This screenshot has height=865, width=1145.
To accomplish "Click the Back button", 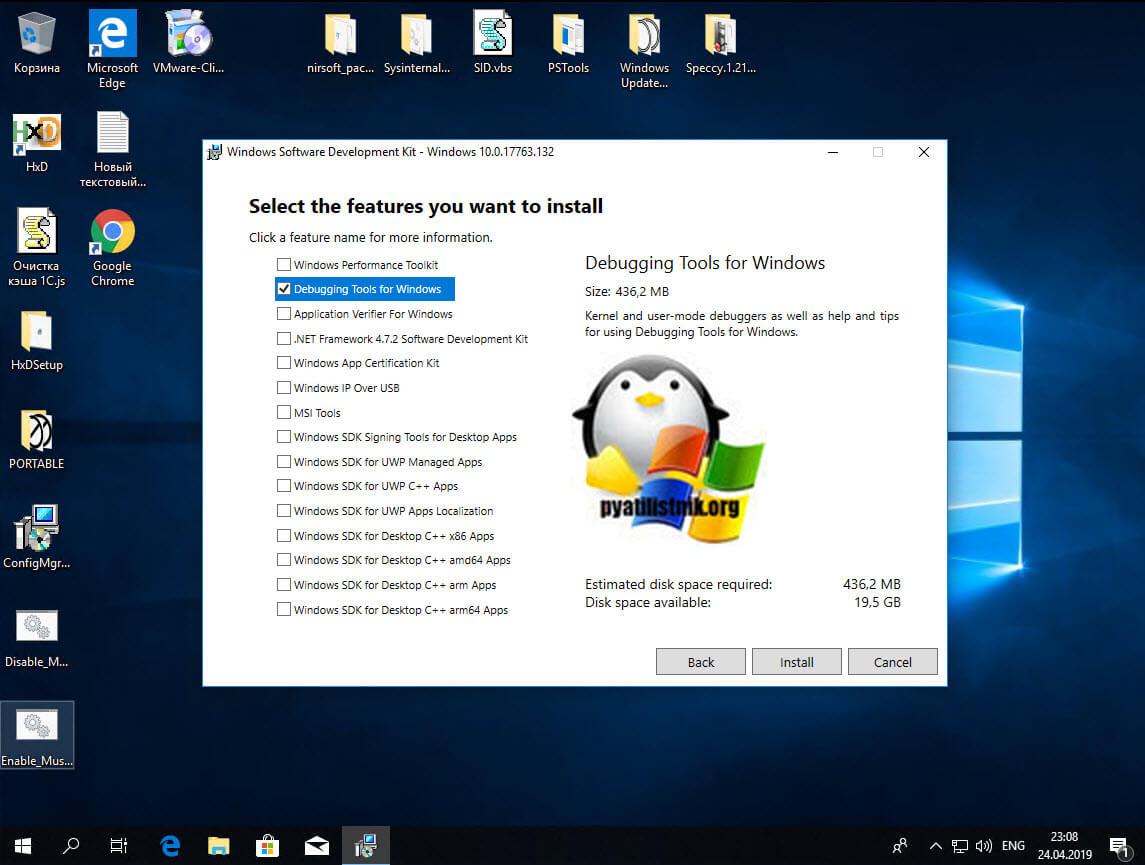I will [700, 662].
